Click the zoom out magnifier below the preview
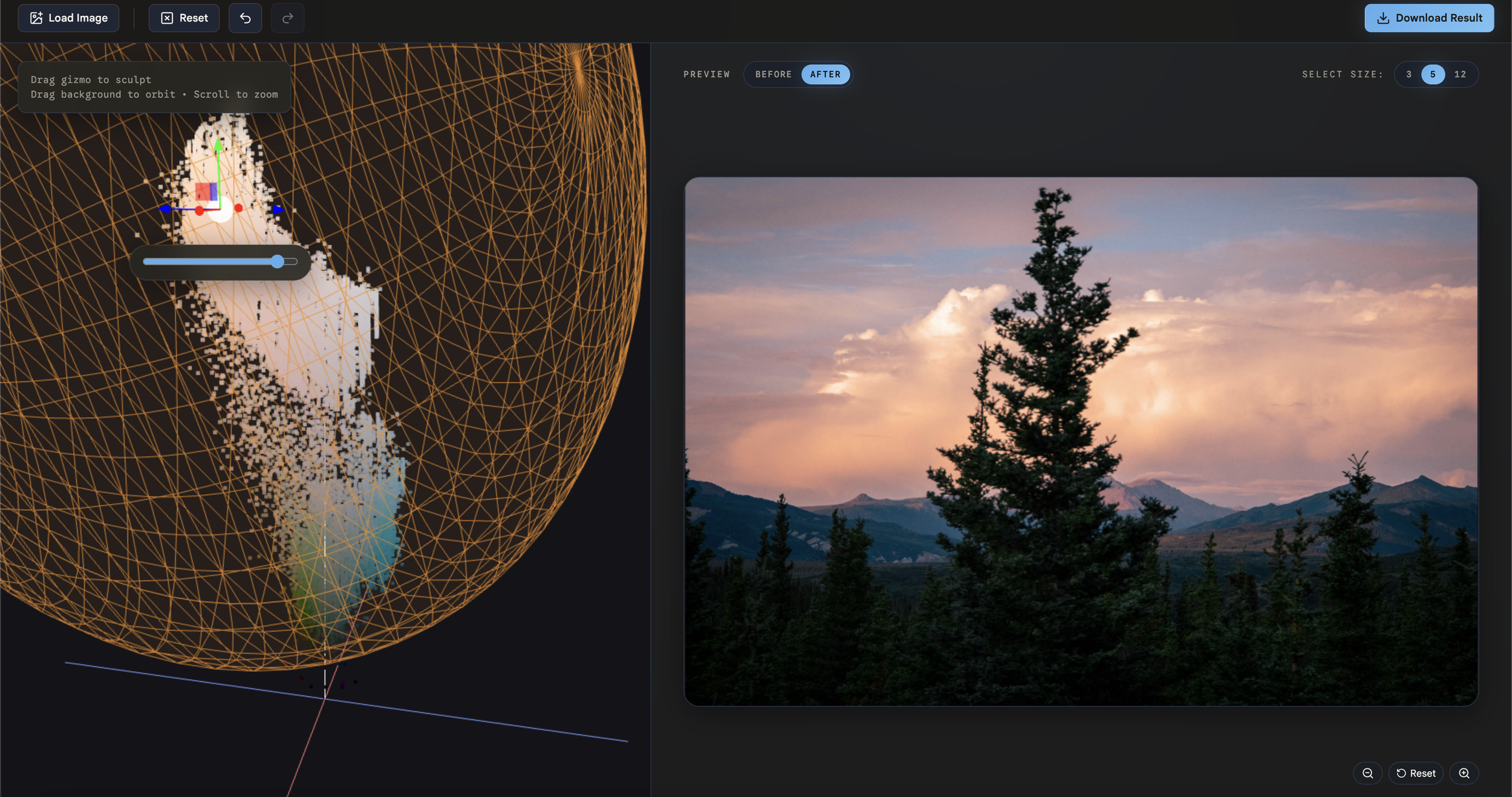Screen dimensions: 1512x797 point(1368,773)
